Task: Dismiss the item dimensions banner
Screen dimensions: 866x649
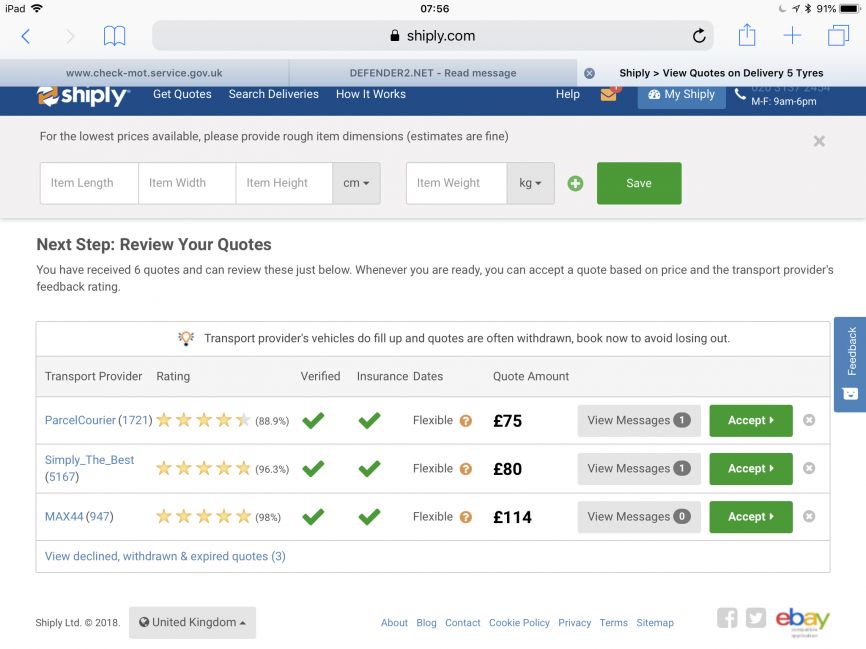Action: coord(819,141)
